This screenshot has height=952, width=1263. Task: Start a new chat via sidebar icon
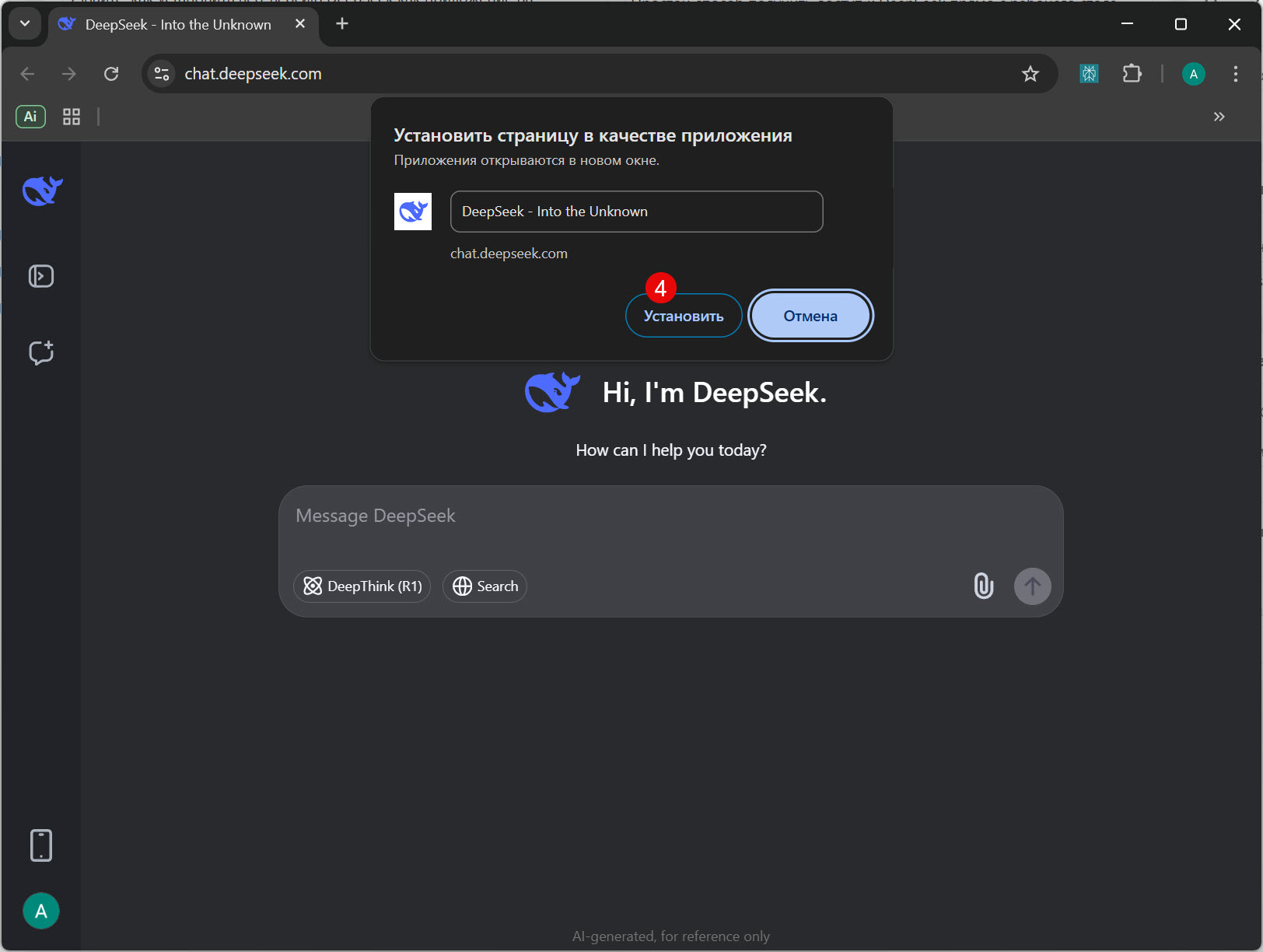(x=41, y=352)
